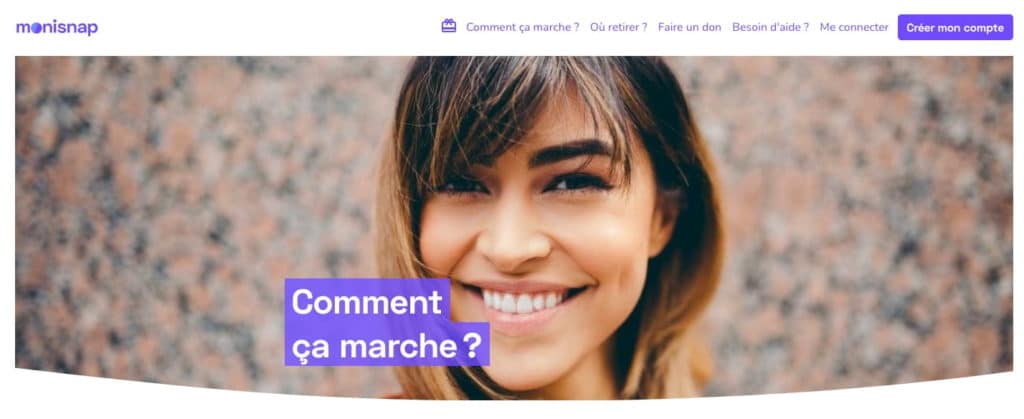The image size is (1024, 419).
Task: Click the woman's eyes in the banner photo
Action: point(522,184)
